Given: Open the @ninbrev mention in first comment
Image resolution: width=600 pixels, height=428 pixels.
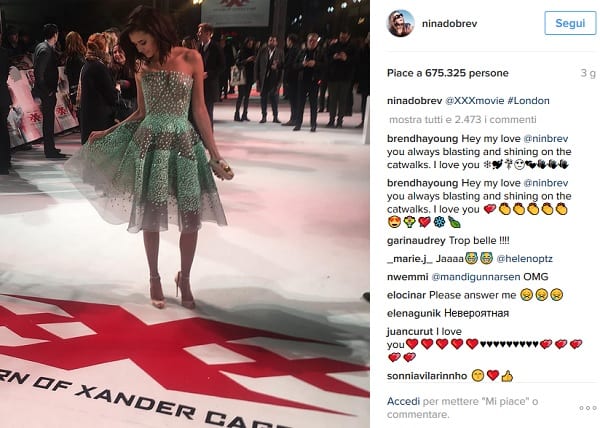Looking at the screenshot, I should coord(545,138).
